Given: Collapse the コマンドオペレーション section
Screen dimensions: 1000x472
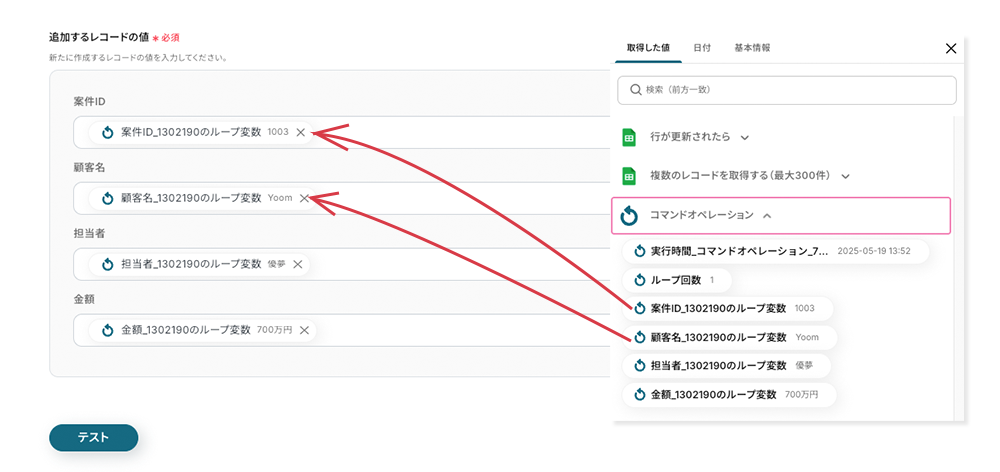Looking at the screenshot, I should (767, 215).
